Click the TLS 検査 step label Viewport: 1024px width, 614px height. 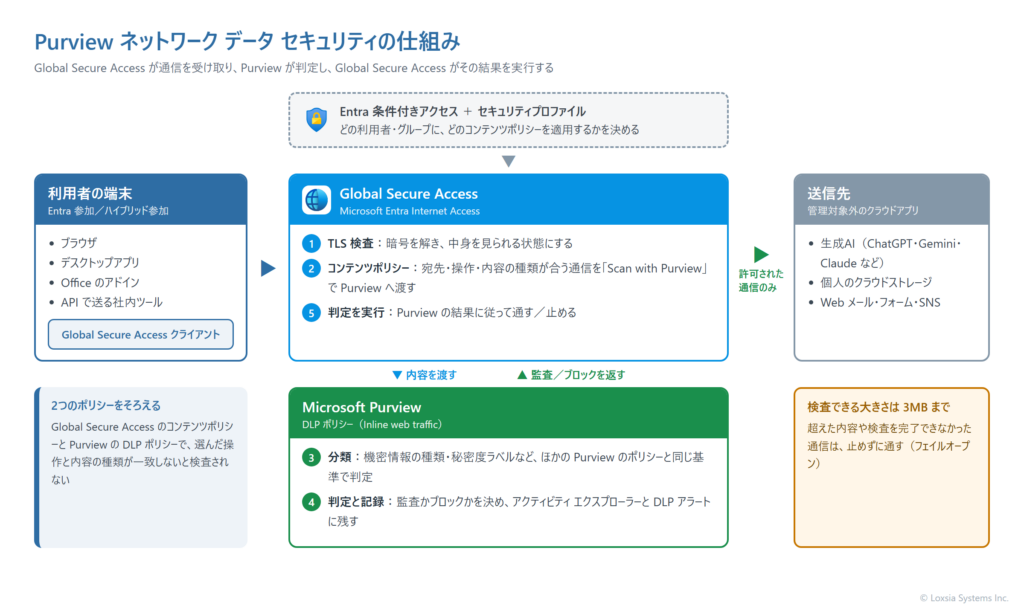(x=351, y=244)
